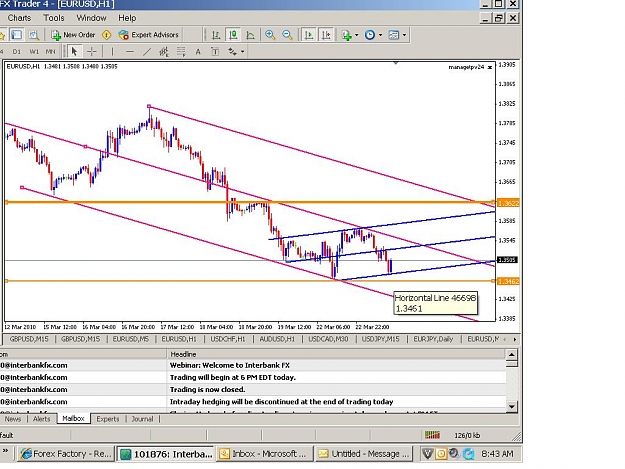This screenshot has width=625, height=469.
Task: Open 'Intraday hedging will be discontinued' message
Action: point(253,402)
